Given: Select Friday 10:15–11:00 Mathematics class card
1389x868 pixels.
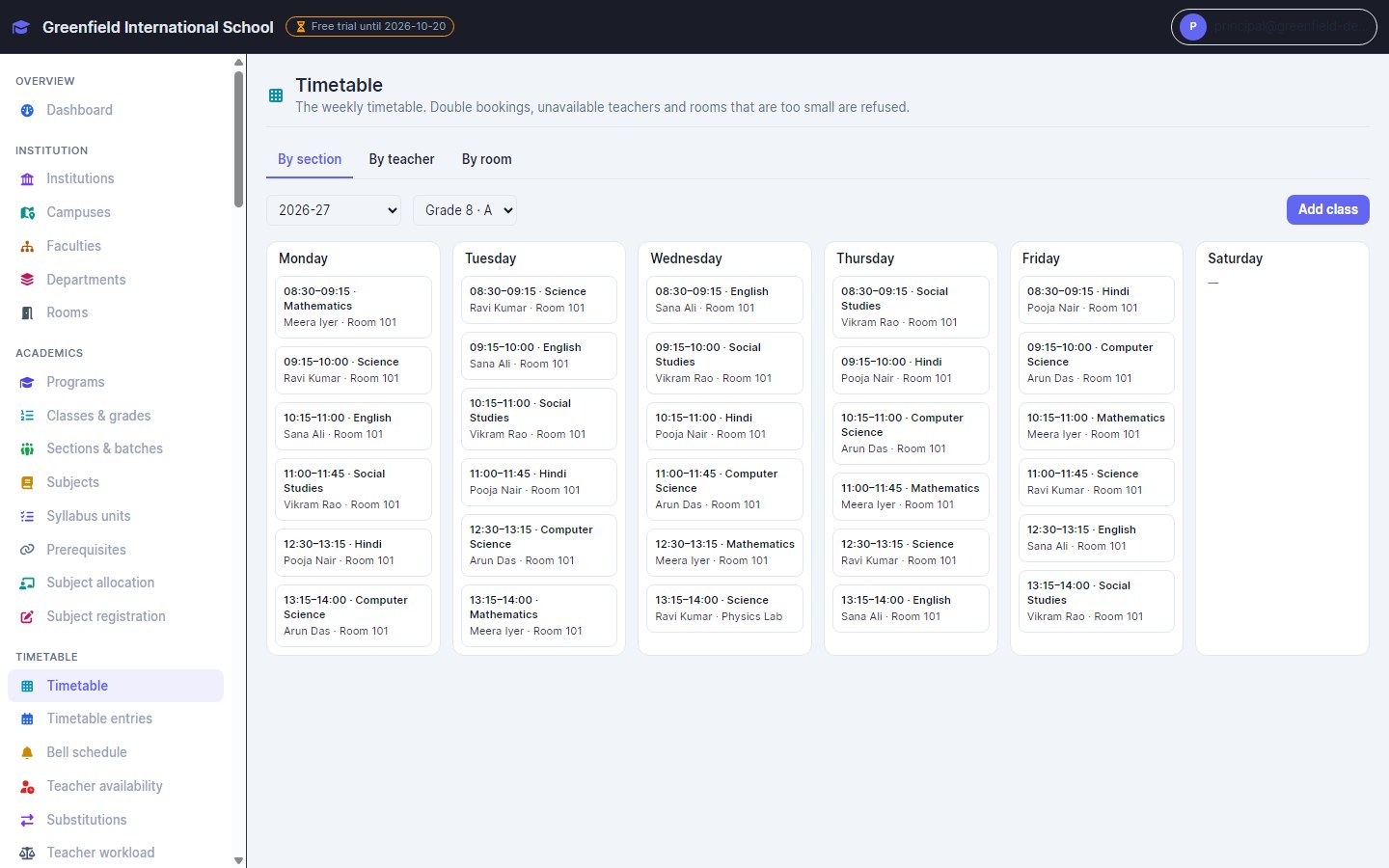Looking at the screenshot, I should [1096, 426].
